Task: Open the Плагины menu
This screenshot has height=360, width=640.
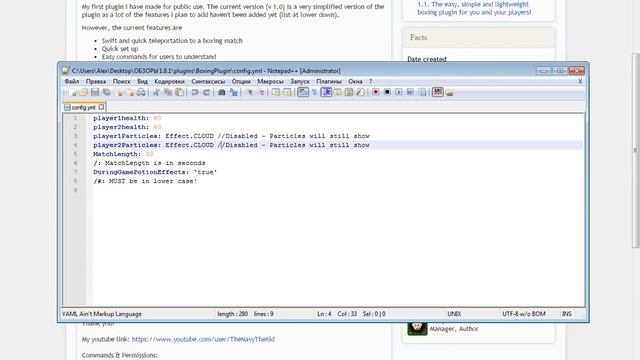Action: click(x=329, y=82)
